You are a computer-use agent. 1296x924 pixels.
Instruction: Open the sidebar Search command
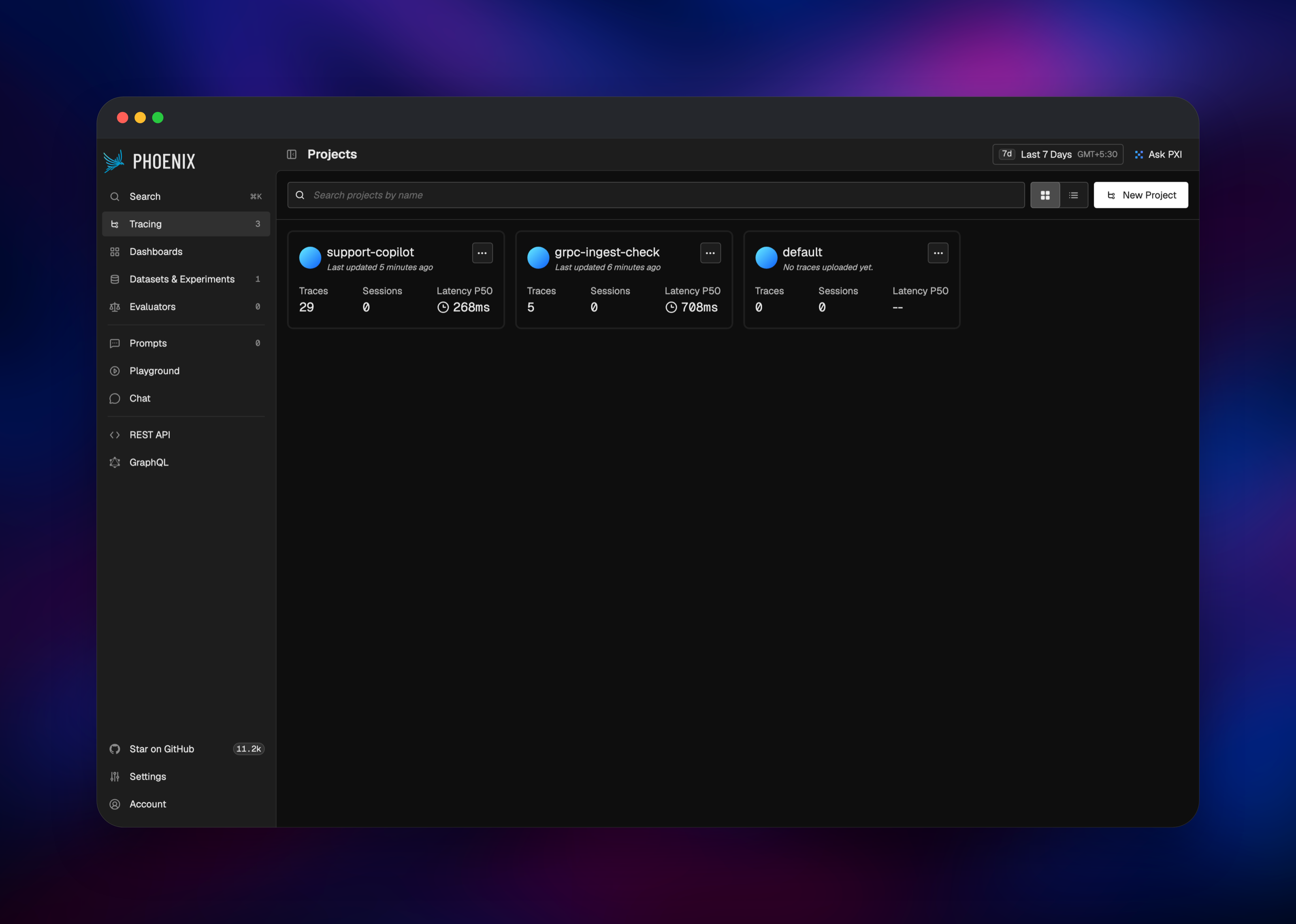(186, 196)
